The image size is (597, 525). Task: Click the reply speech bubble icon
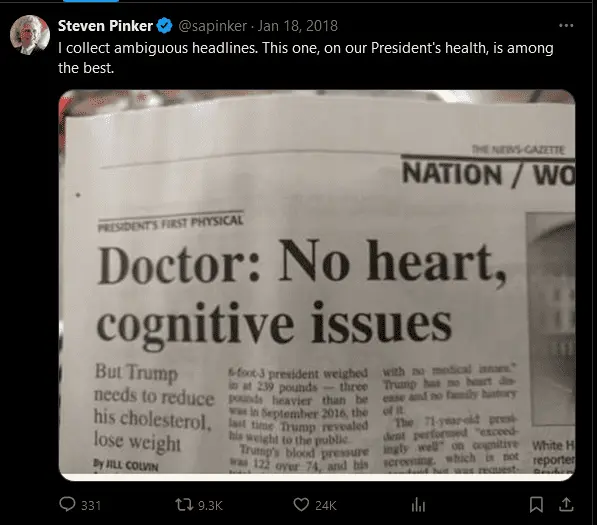[67, 504]
